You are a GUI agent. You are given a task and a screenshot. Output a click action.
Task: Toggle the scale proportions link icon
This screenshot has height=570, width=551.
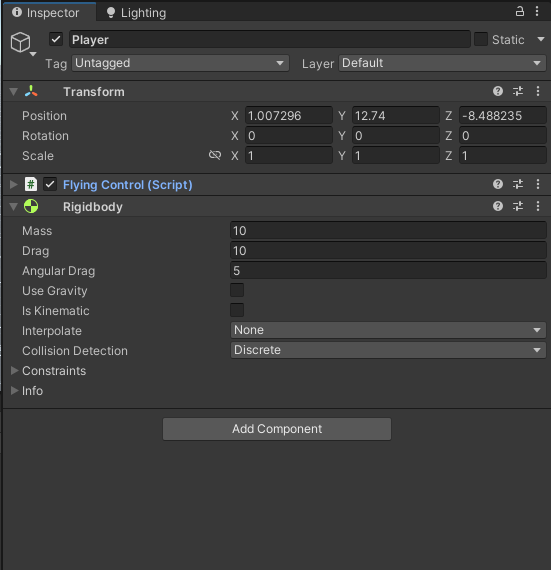pyautogui.click(x=215, y=155)
